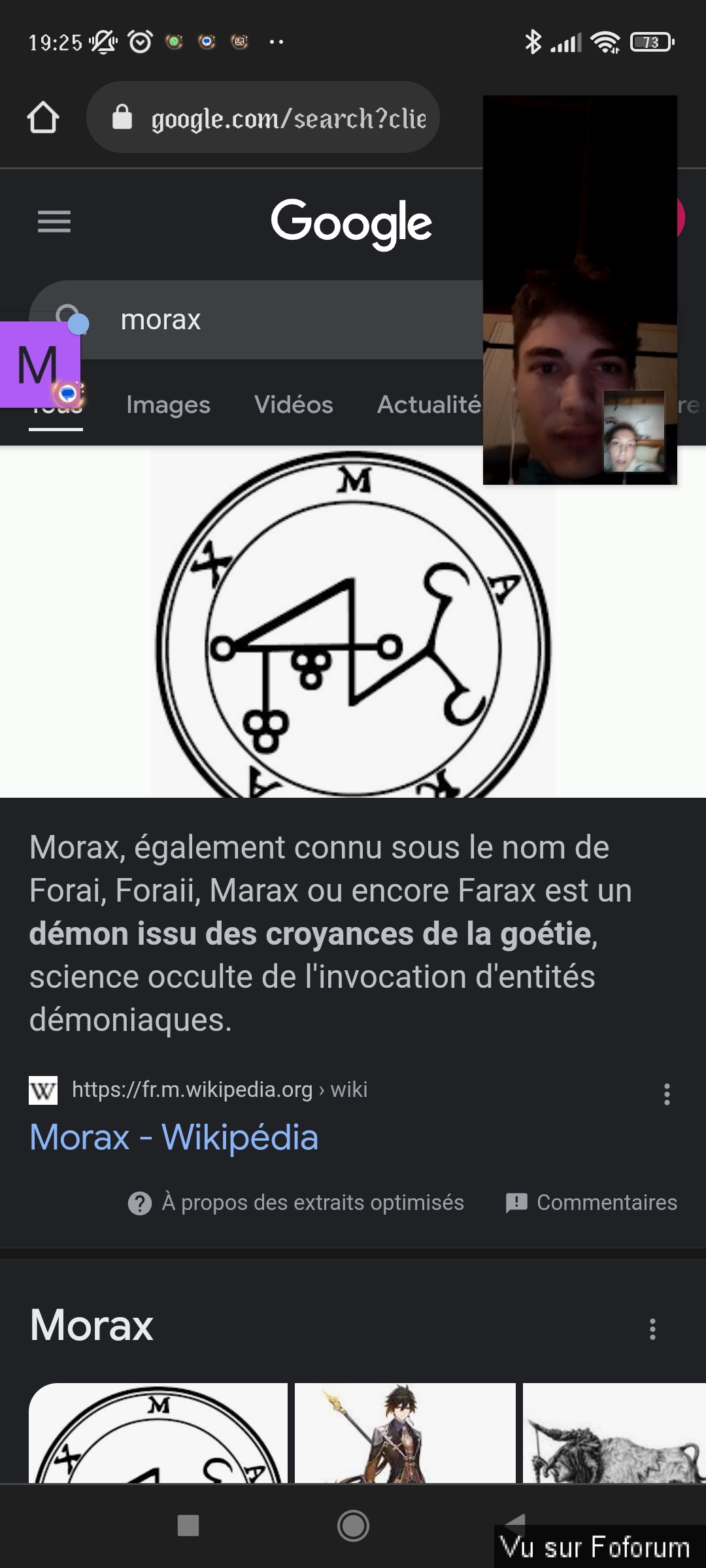Open the question mark help icon

(x=139, y=1203)
